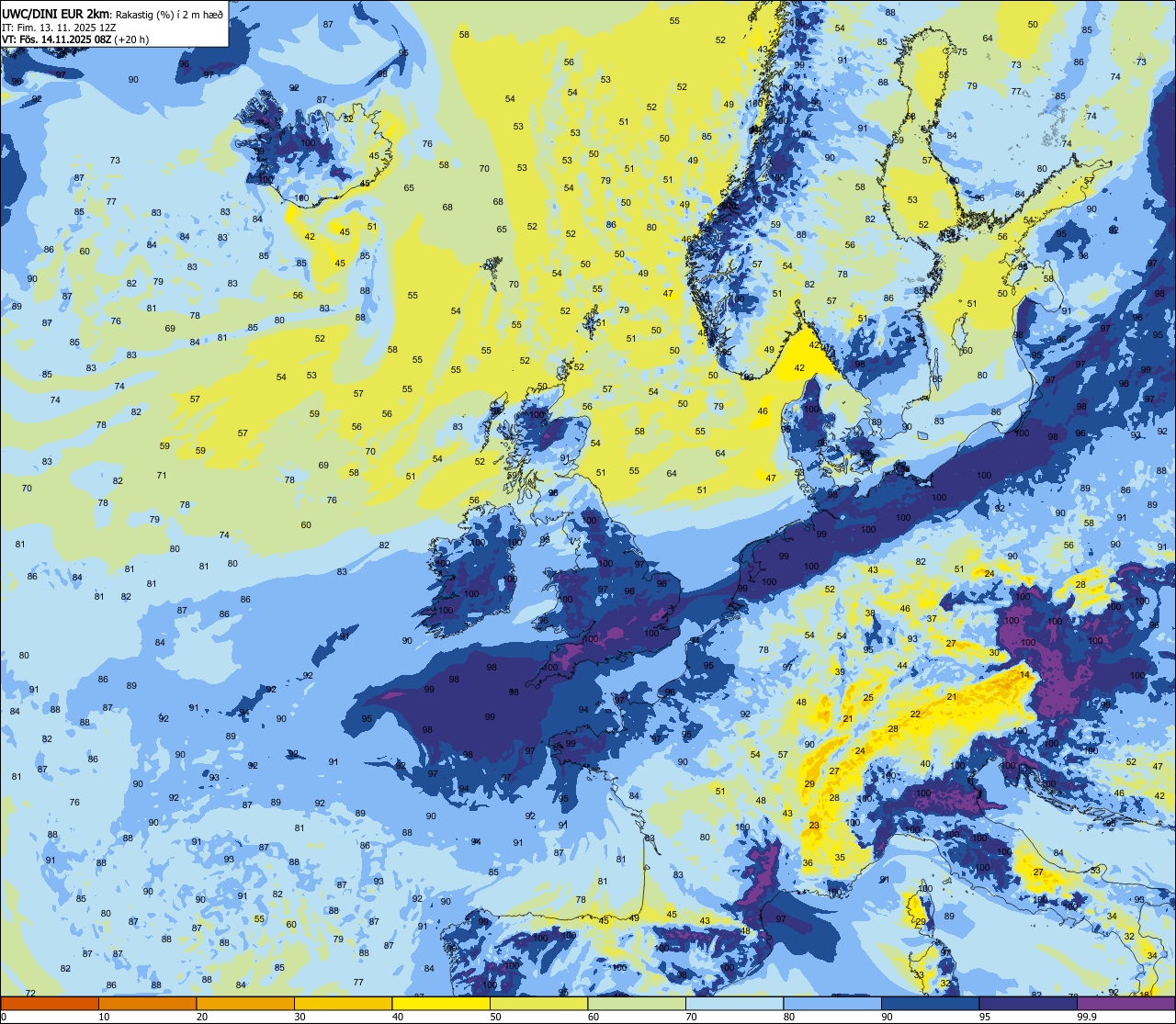Image resolution: width=1176 pixels, height=1024 pixels.
Task: Click the humidity value '22' over the Alps
Action: tap(915, 714)
